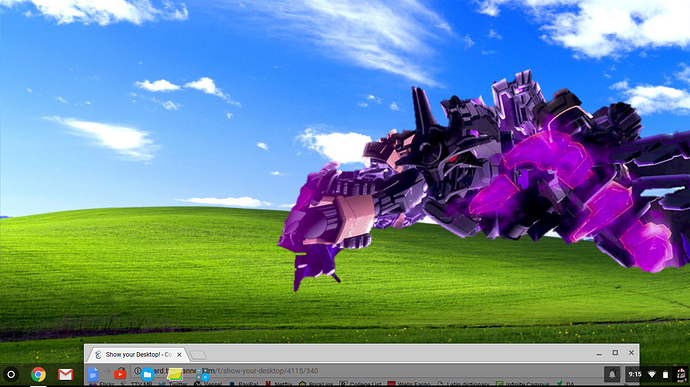Open Google Docs from the shelf
This screenshot has width=690, height=387.
point(93,375)
